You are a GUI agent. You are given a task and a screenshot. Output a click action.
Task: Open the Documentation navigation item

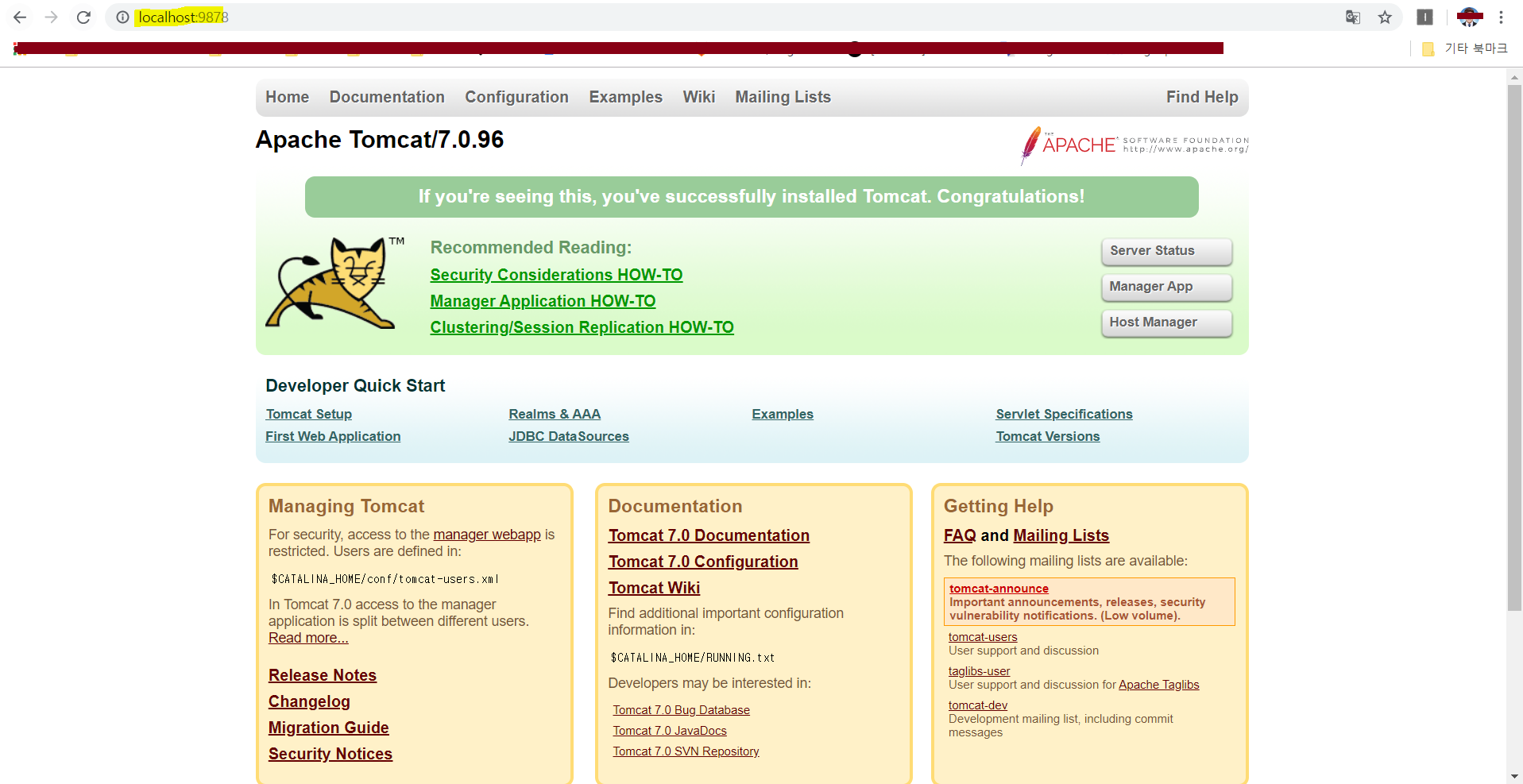click(x=387, y=97)
